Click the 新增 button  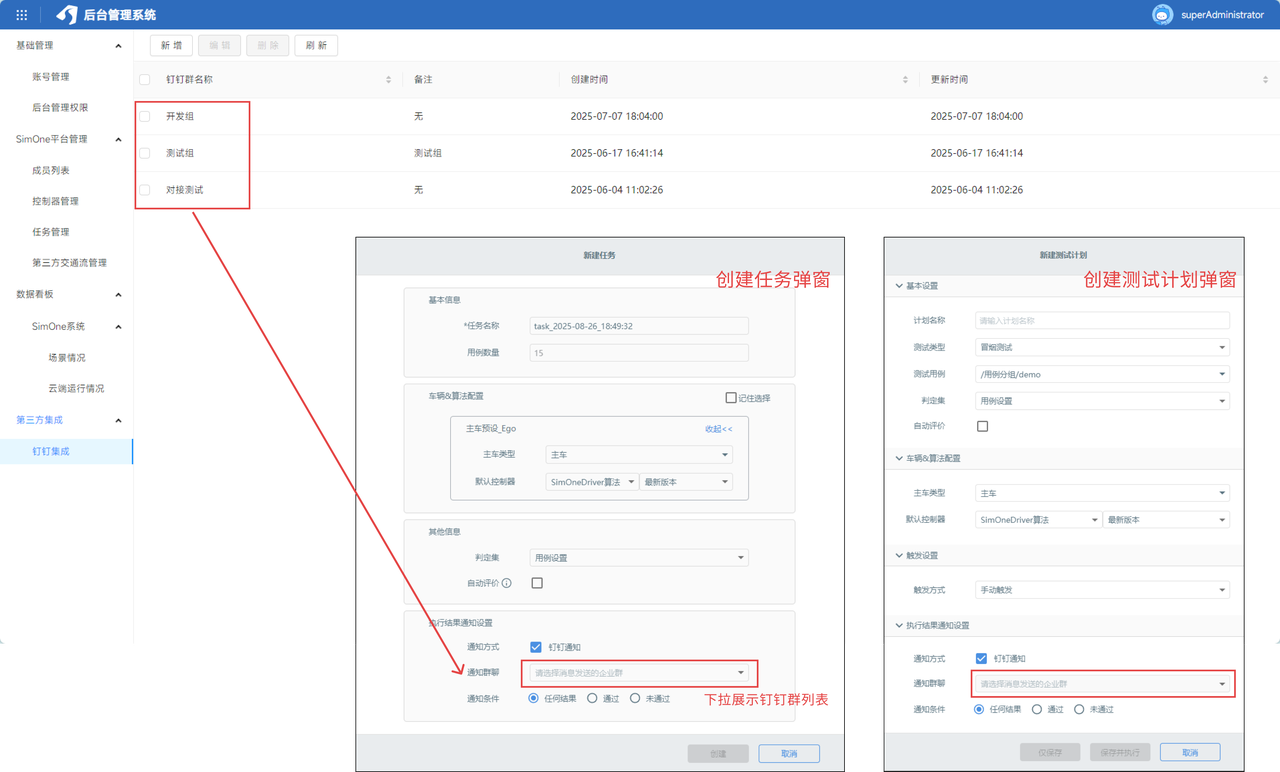(x=171, y=46)
